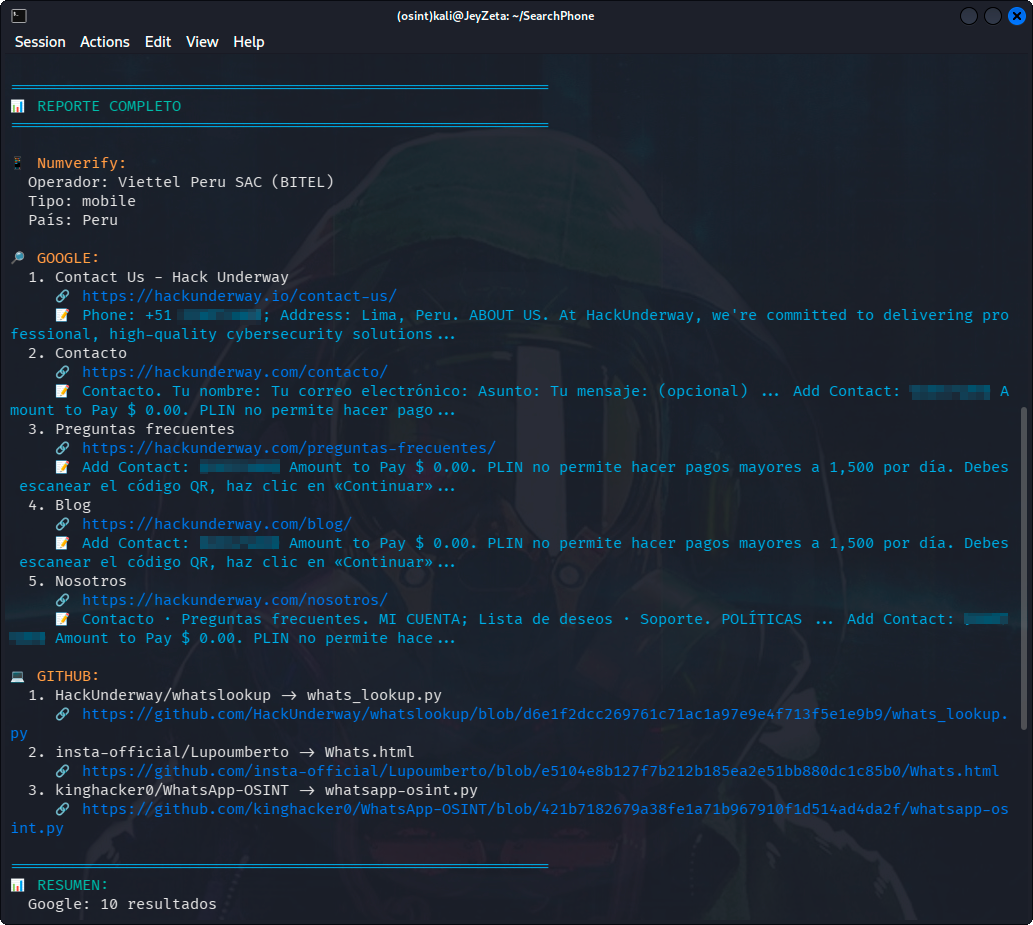1033x925 pixels.
Task: Click result title '4. Blog'
Action: [x=59, y=505]
